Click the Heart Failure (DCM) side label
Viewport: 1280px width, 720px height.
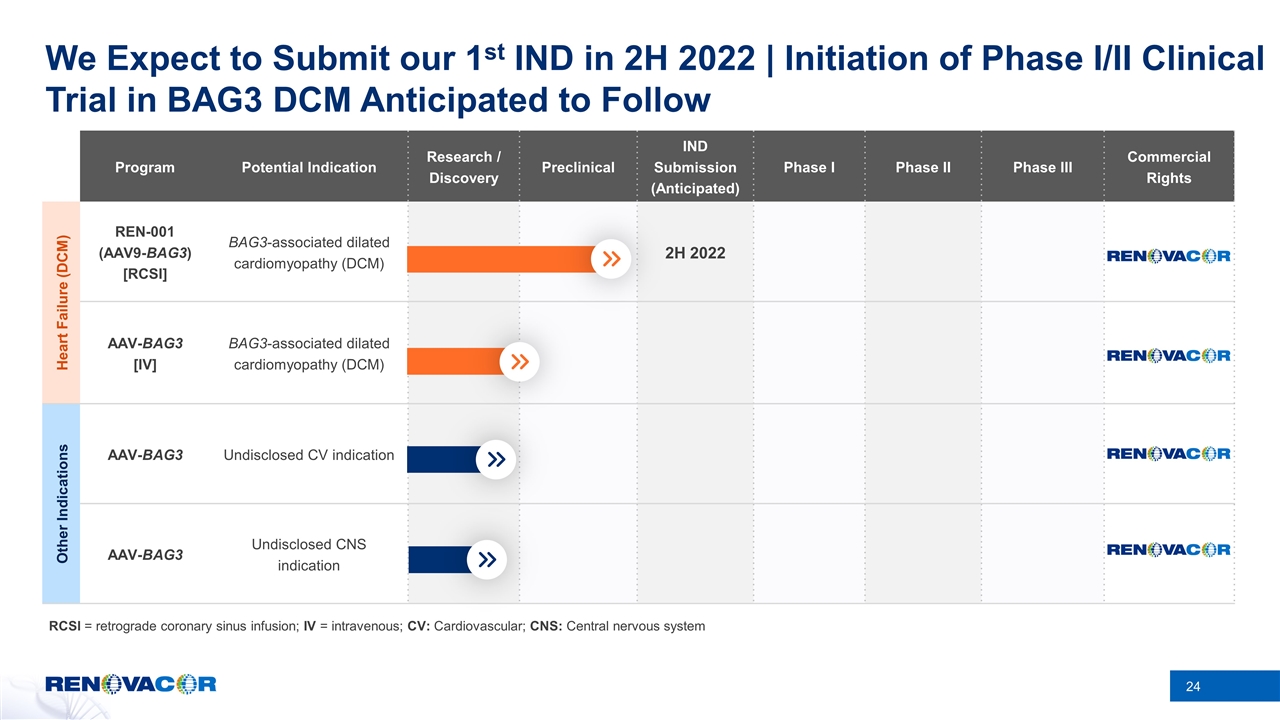click(x=61, y=302)
